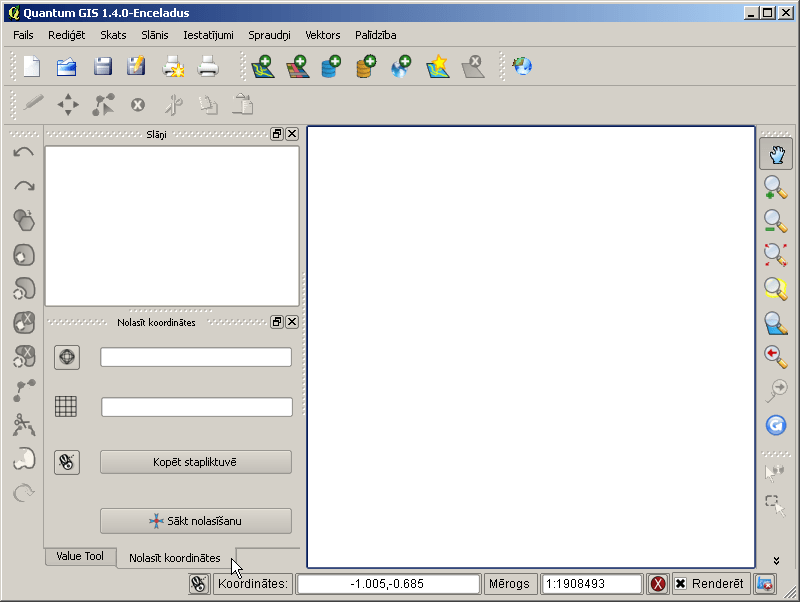The image size is (800, 602).
Task: Click paste features clipboard icon
Action: [x=243, y=104]
